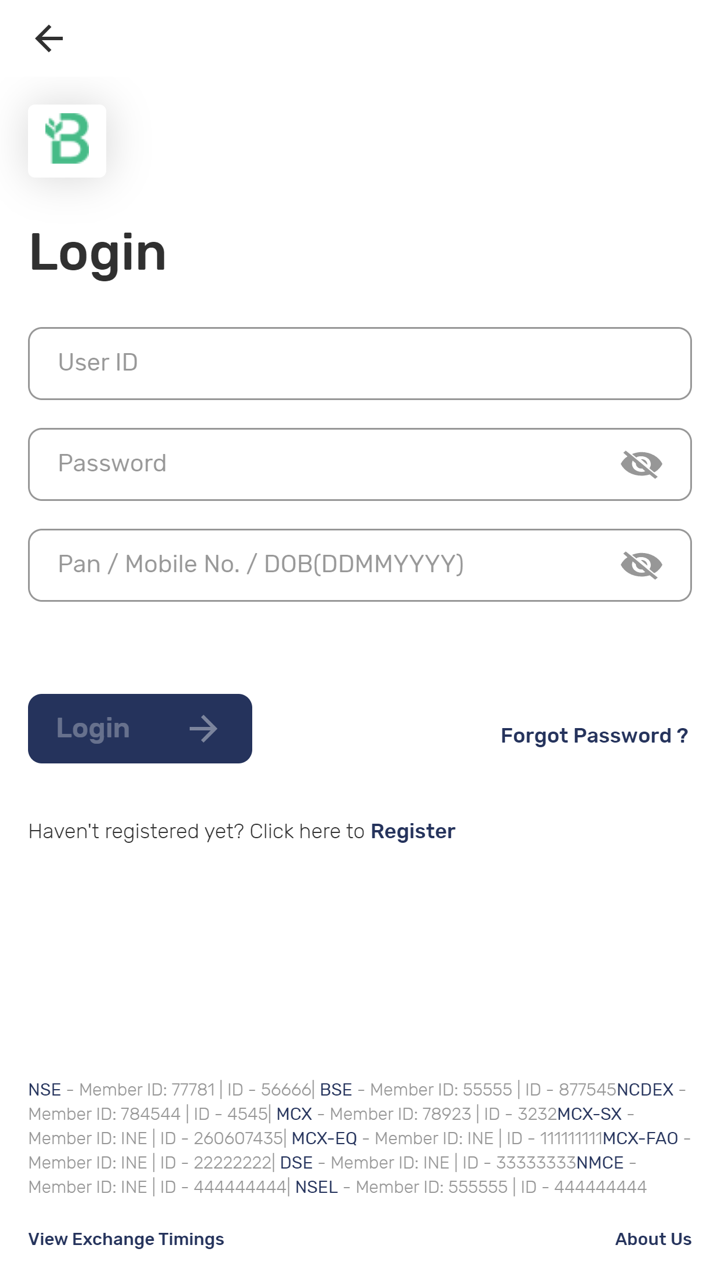Focus the User ID input field

(x=340, y=363)
